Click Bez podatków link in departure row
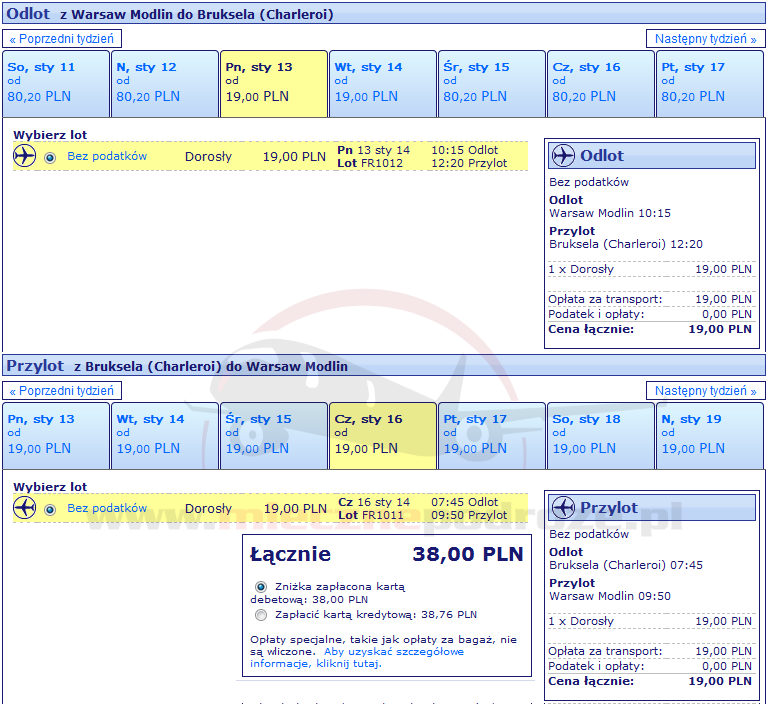767x704 pixels. (107, 156)
